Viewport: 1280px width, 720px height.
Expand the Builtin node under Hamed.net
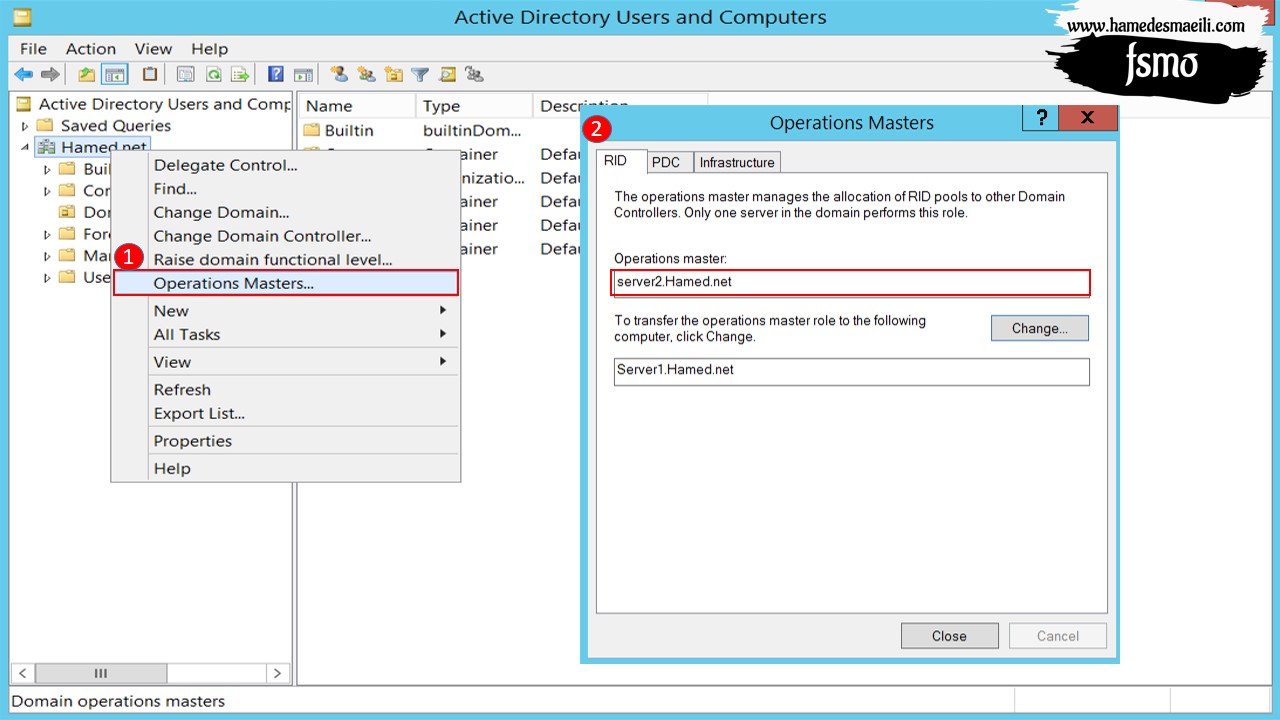47,169
